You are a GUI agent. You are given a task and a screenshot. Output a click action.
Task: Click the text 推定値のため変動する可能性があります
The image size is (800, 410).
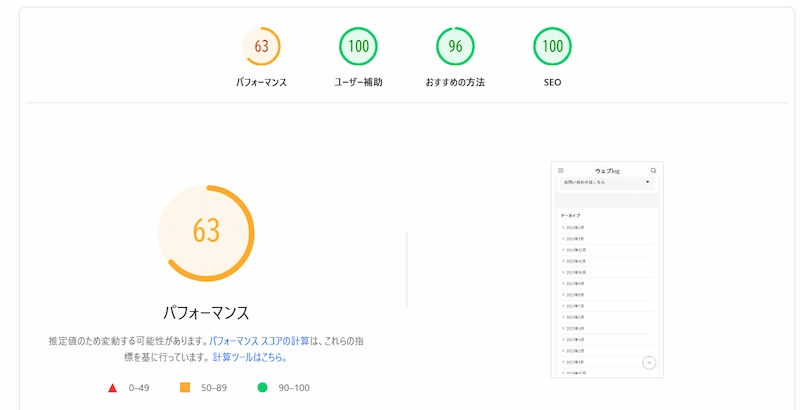128,341
